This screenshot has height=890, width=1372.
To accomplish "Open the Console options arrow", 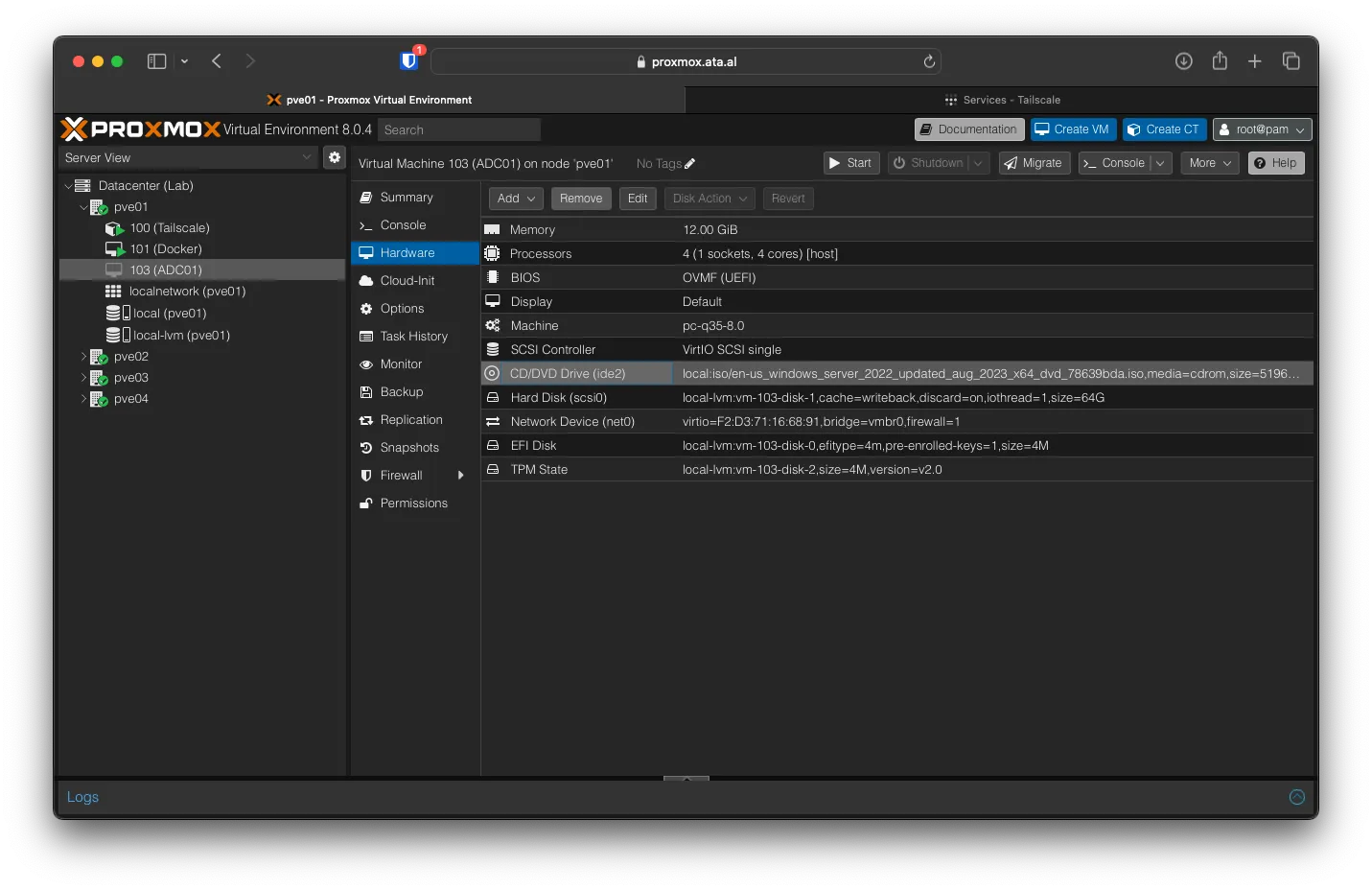I will pyautogui.click(x=1160, y=163).
